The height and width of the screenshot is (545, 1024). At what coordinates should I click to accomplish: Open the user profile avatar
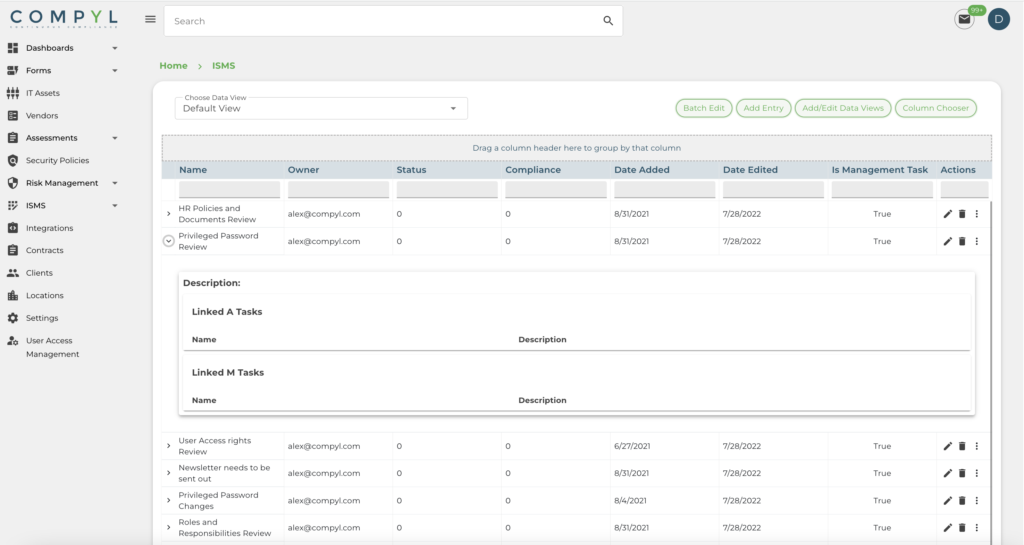point(998,19)
